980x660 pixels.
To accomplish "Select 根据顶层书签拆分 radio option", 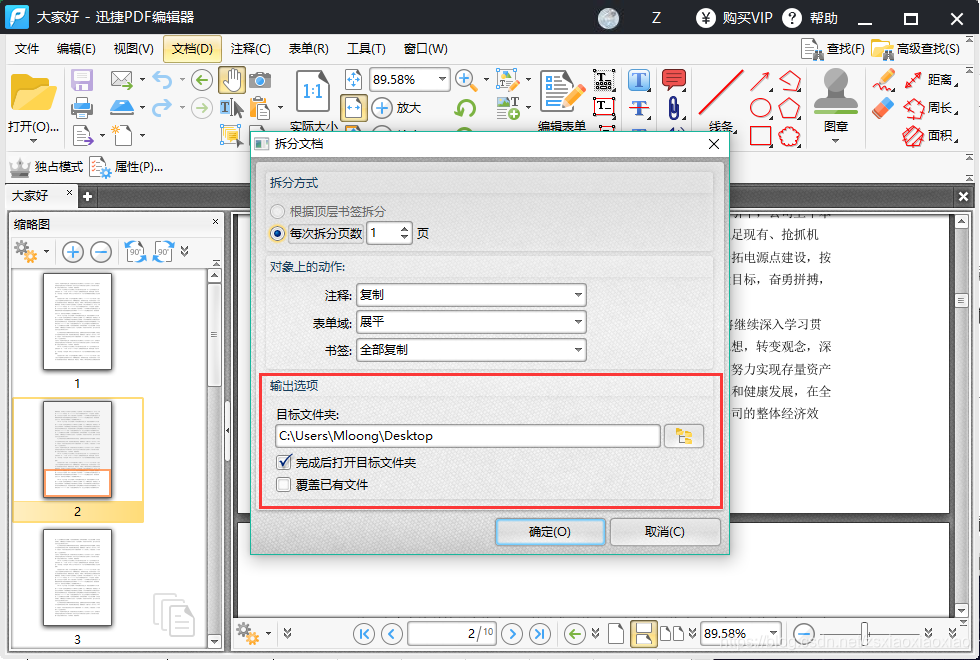I will (278, 211).
